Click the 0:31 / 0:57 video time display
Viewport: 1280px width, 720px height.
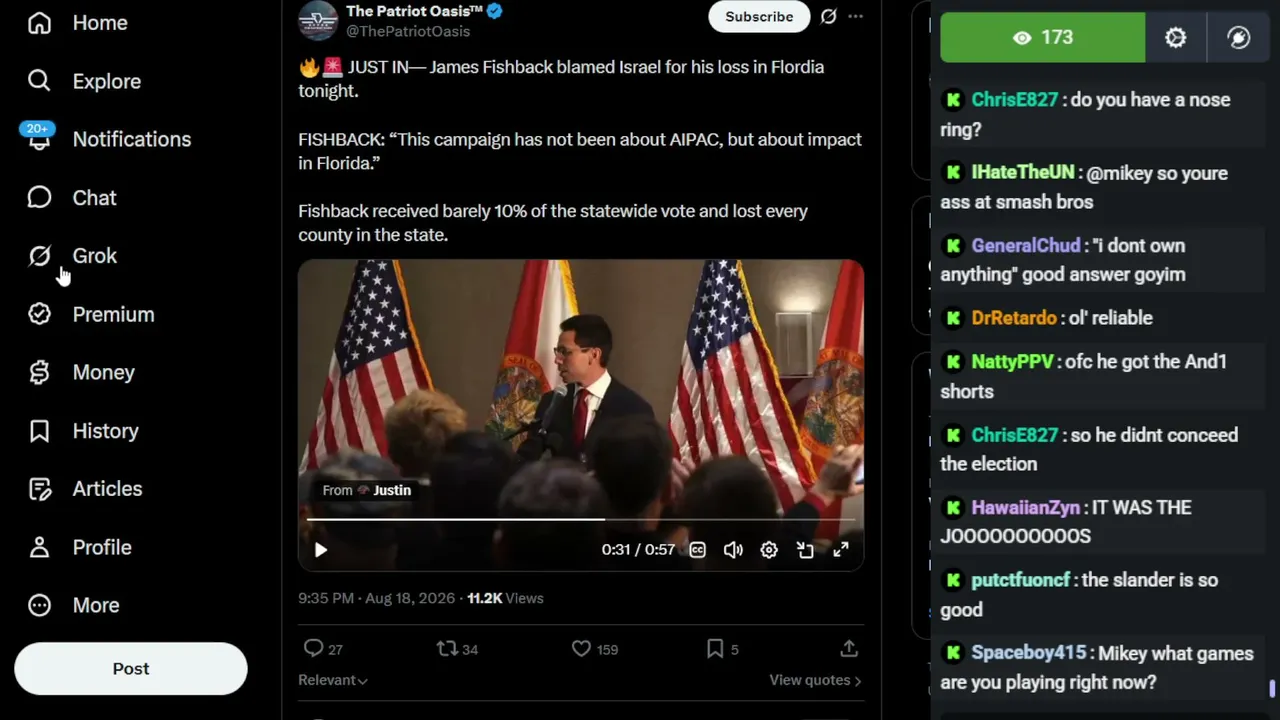point(638,550)
